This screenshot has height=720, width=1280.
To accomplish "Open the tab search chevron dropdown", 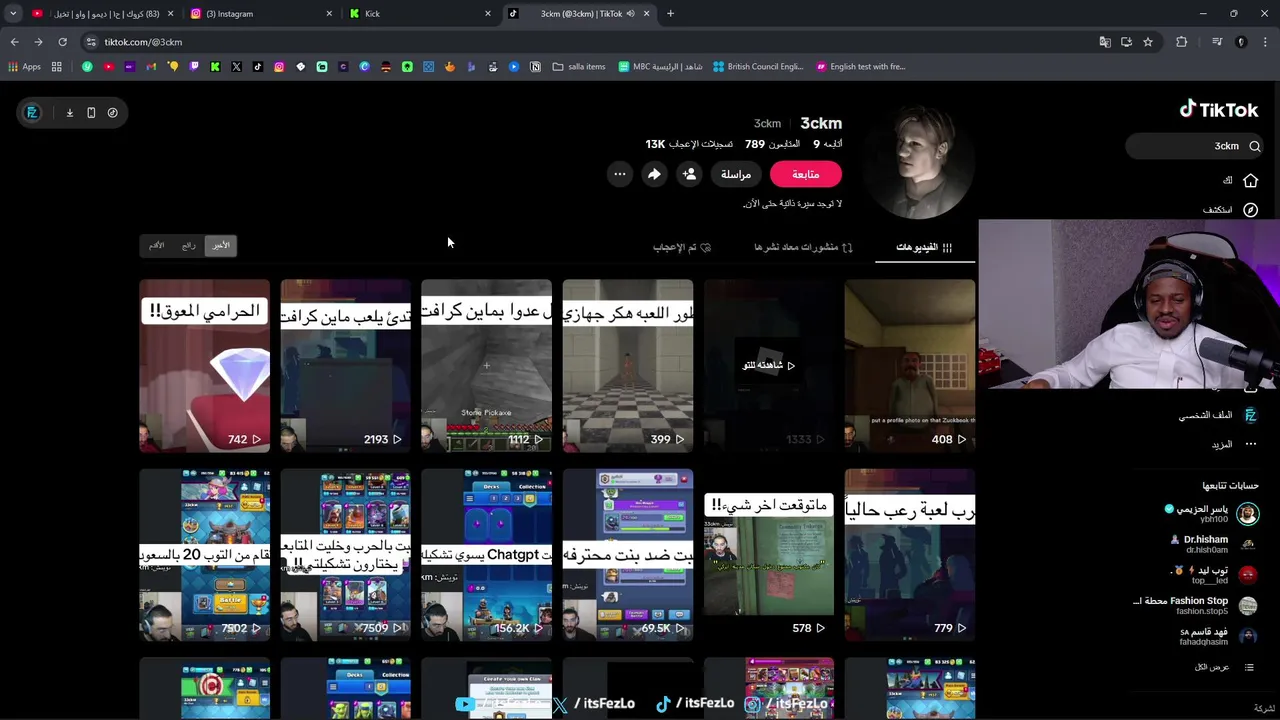I will (13, 14).
